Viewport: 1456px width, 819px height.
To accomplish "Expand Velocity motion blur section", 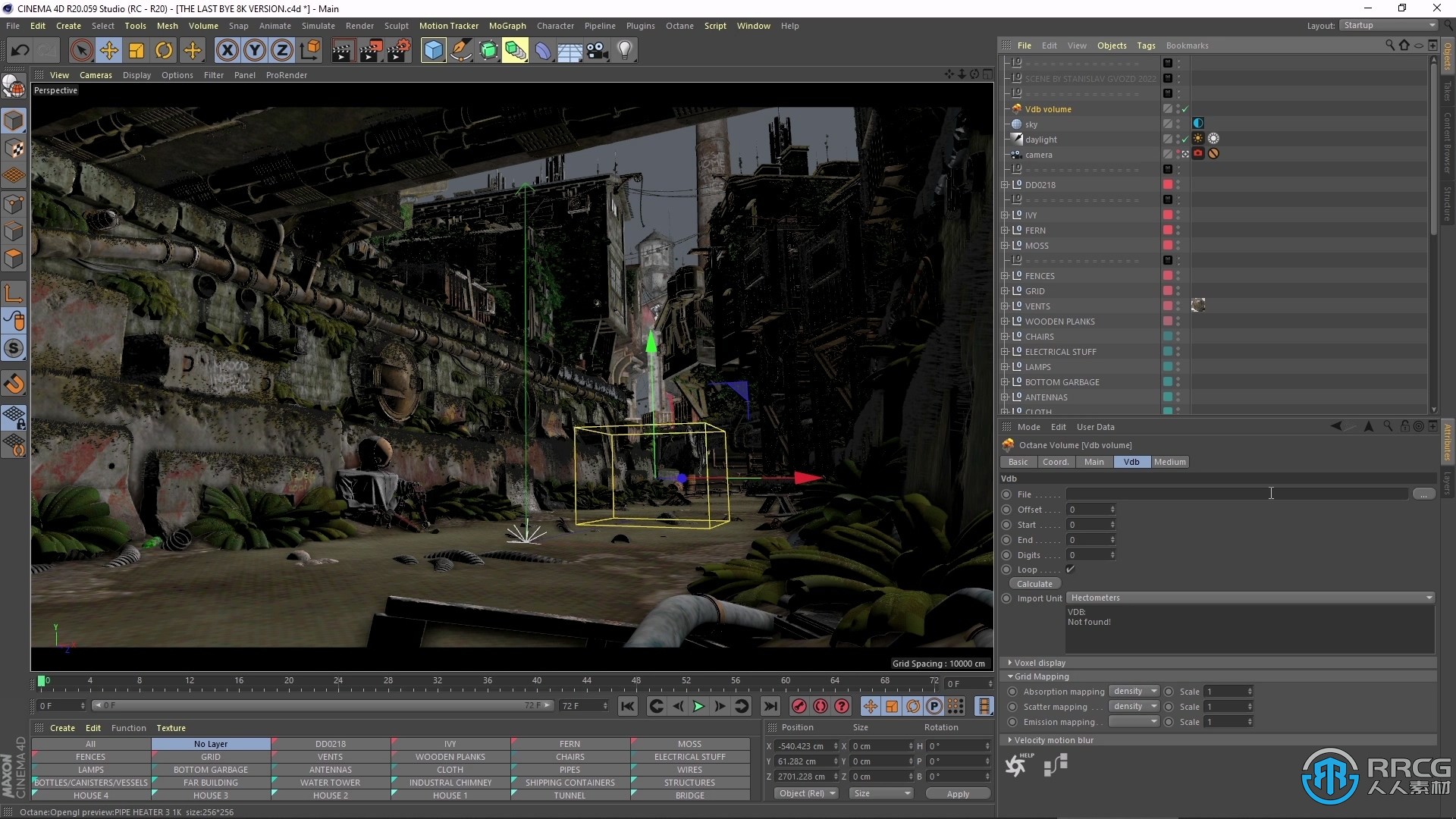I will coord(1053,740).
